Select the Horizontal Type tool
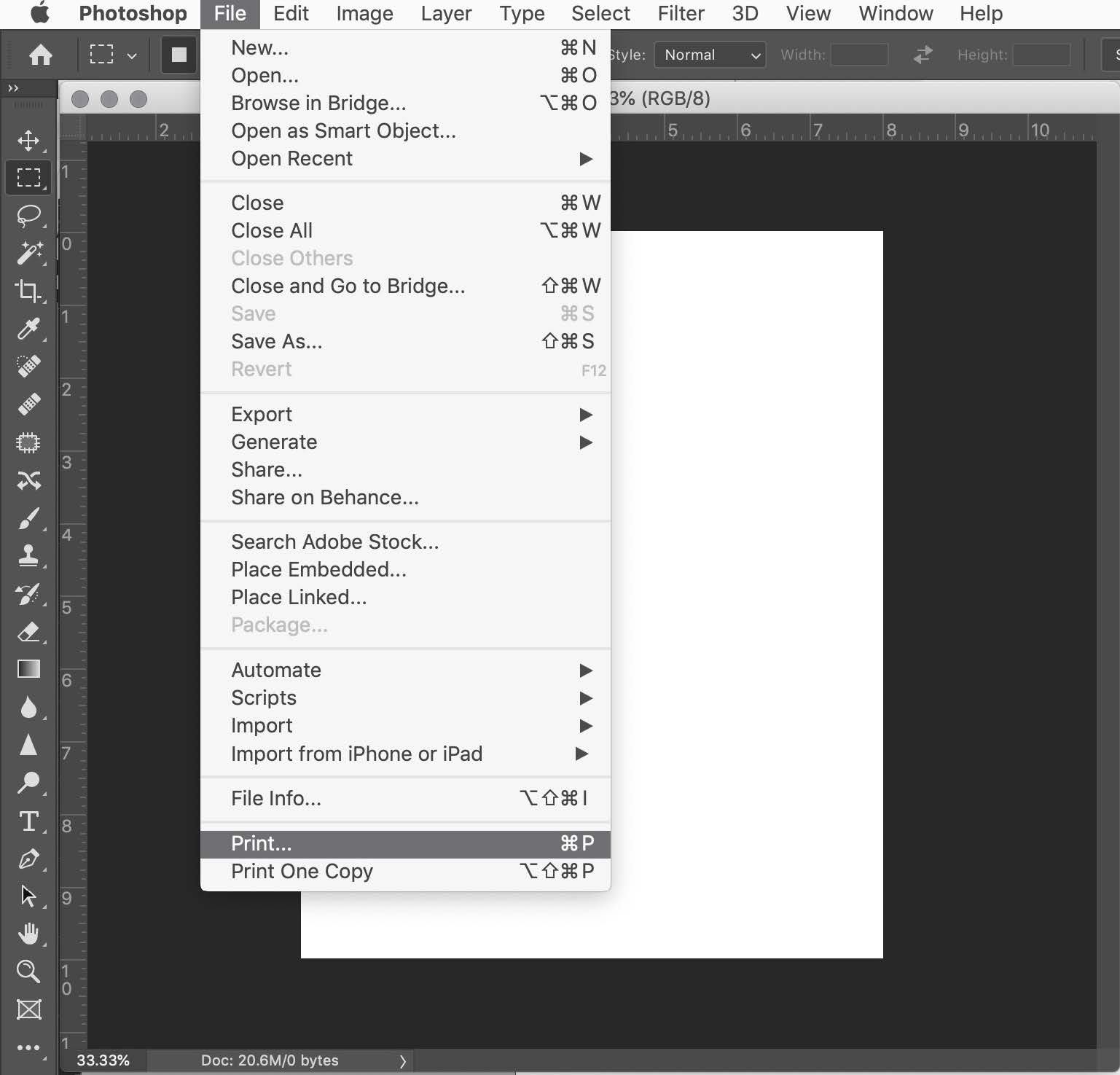 28,821
